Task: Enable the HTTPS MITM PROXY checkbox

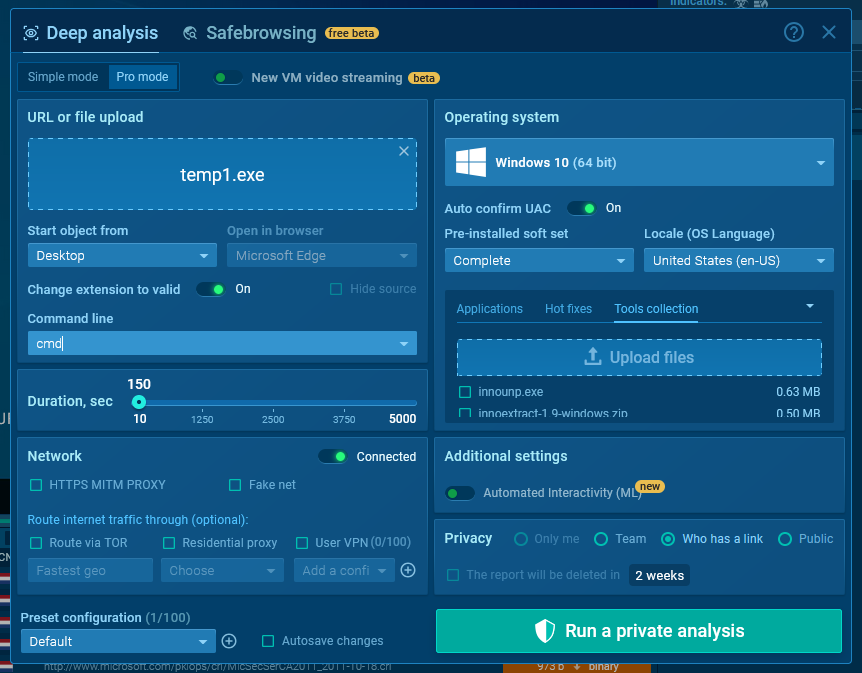Action: click(36, 485)
